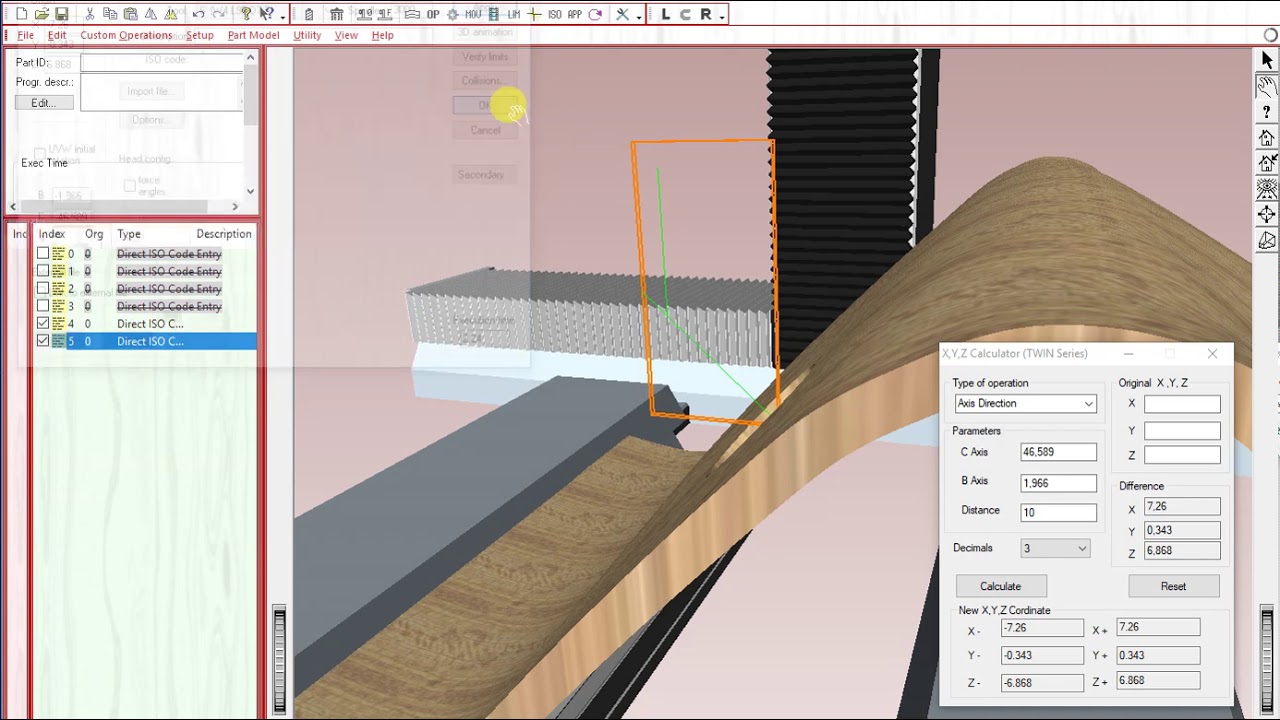Open the File menu
The height and width of the screenshot is (720, 1280).
(x=25, y=35)
